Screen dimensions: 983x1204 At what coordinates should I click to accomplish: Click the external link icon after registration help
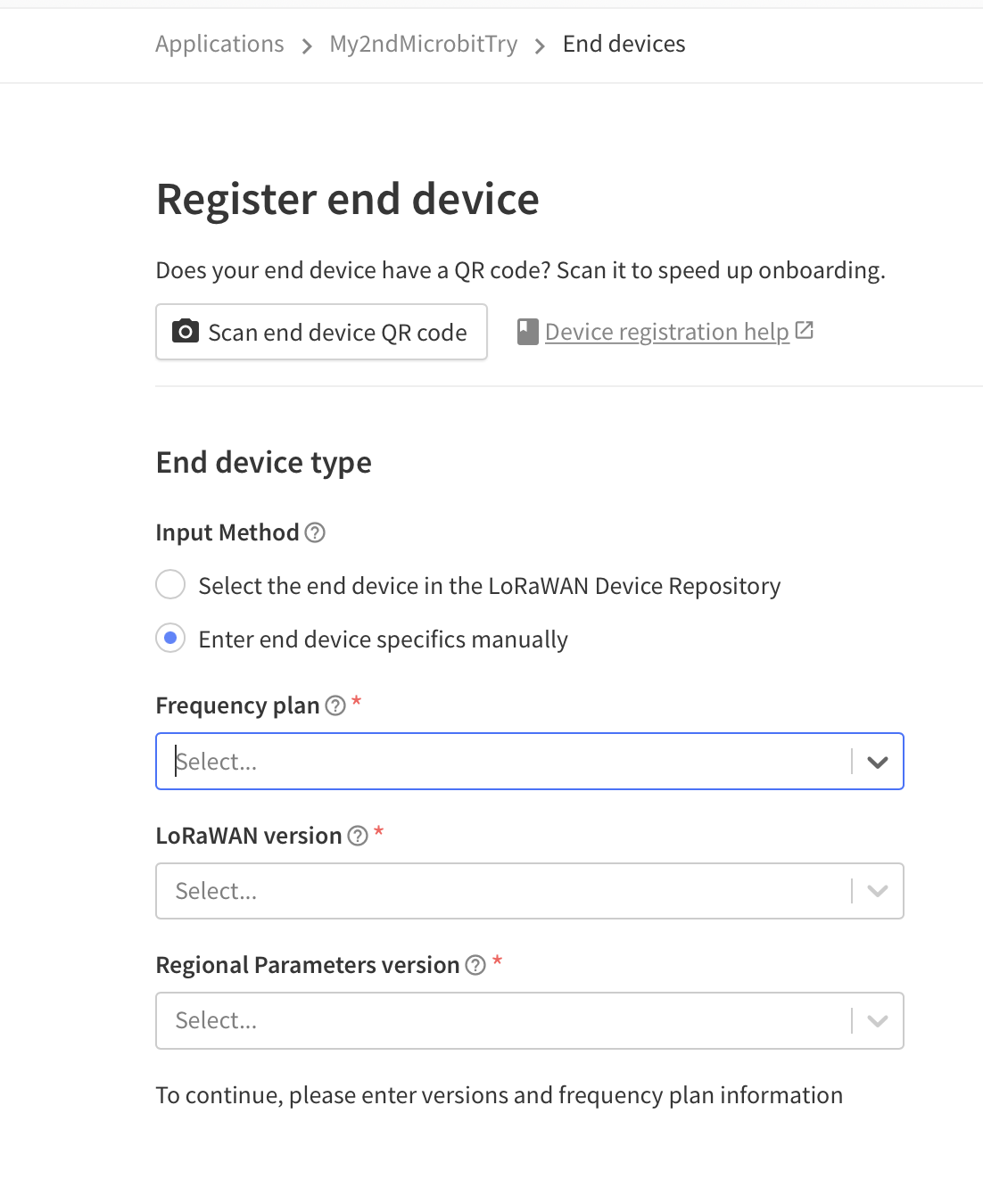805,330
